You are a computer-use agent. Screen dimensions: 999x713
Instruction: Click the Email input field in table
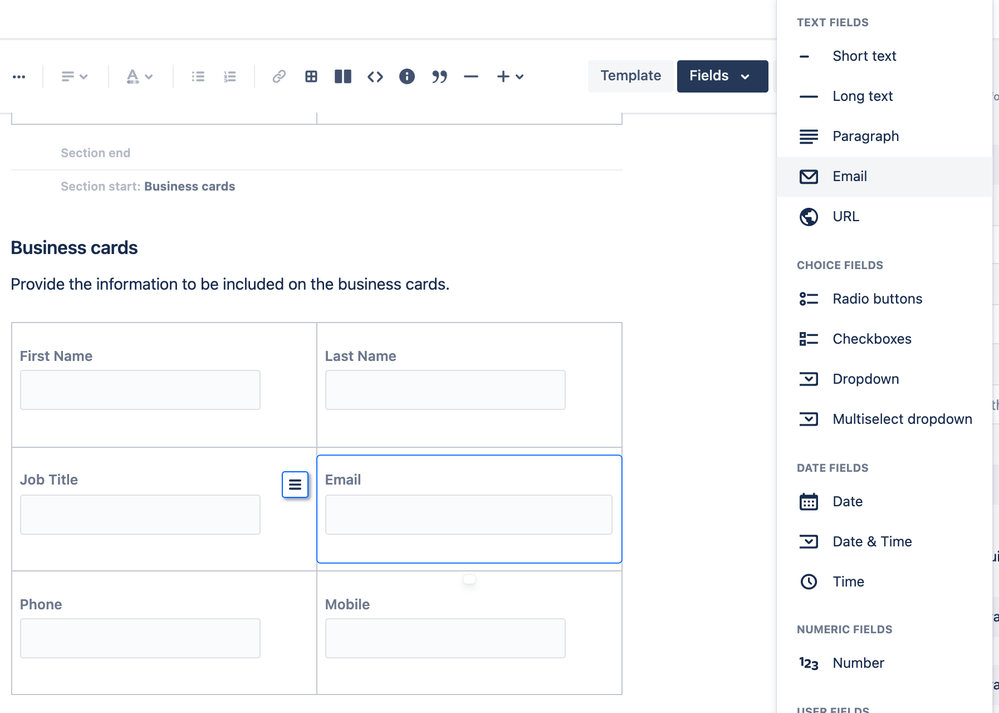469,515
